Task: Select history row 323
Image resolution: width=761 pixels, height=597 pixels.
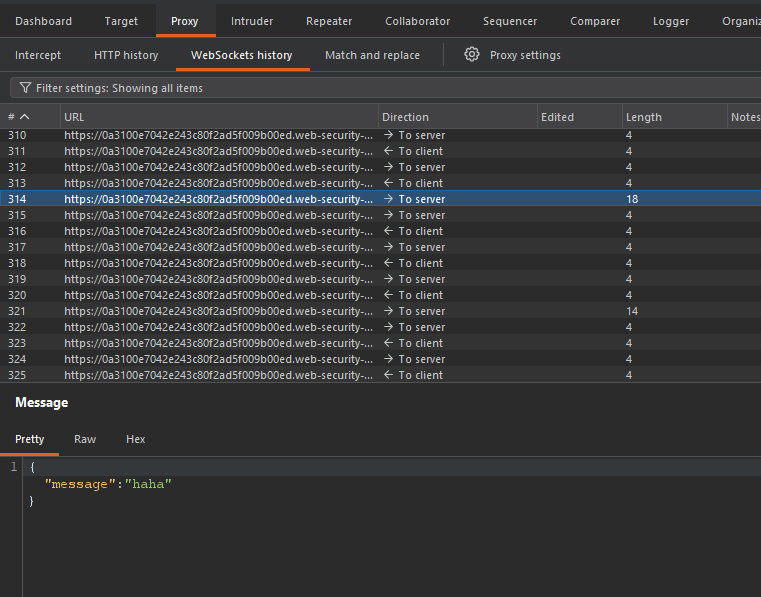Action: (380, 343)
